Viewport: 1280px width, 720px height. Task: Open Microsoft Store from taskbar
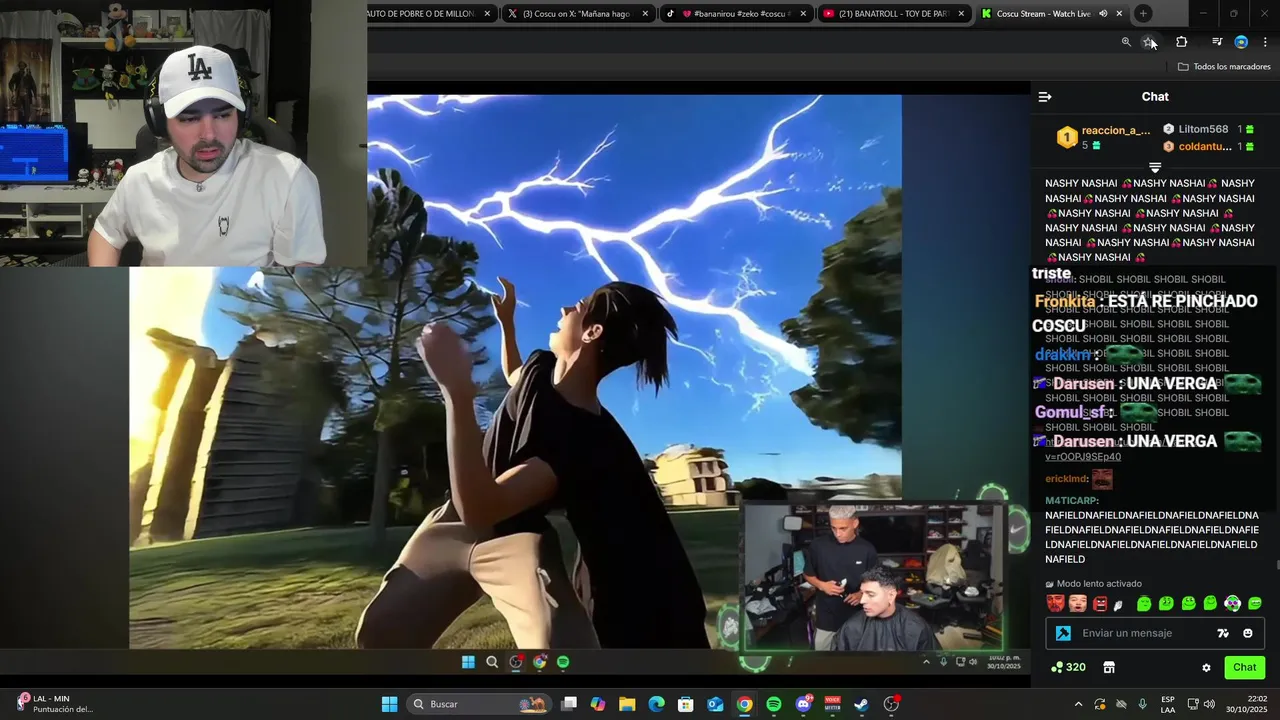point(686,704)
